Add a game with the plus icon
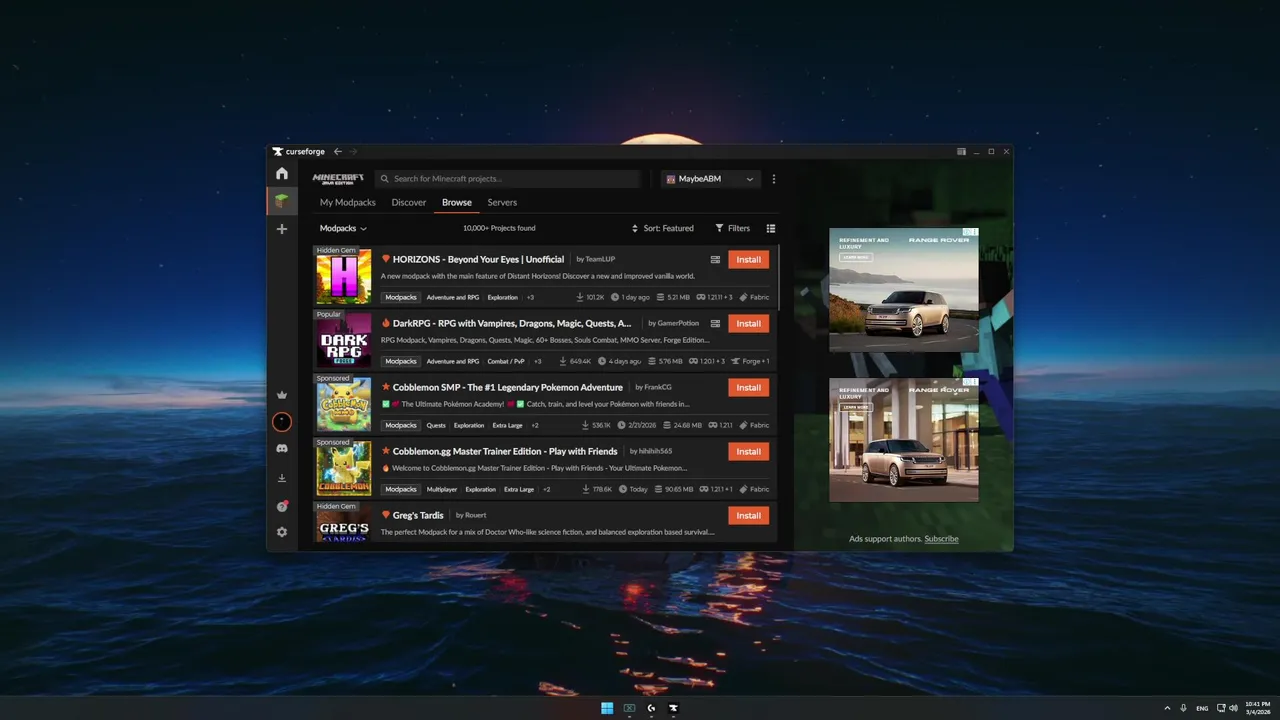This screenshot has width=1280, height=720. pyautogui.click(x=282, y=229)
